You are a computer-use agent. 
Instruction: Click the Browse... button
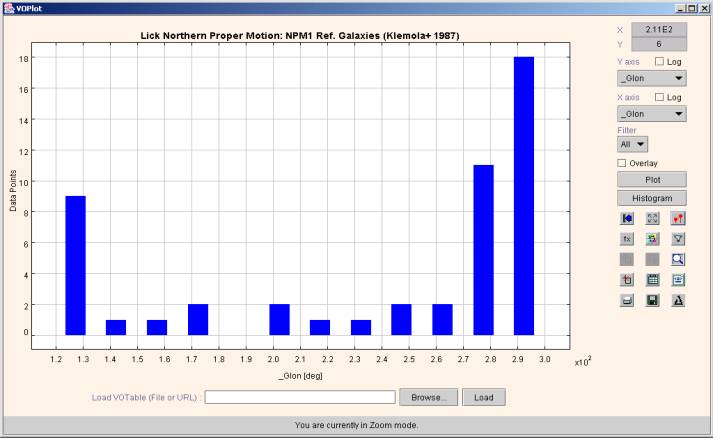[428, 397]
